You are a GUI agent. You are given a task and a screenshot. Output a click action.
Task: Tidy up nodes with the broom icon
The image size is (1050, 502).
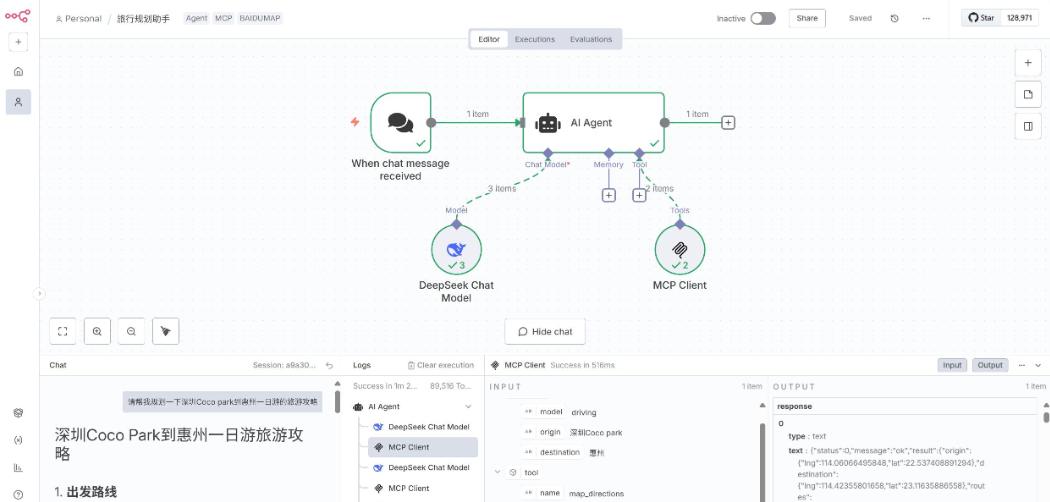(165, 331)
